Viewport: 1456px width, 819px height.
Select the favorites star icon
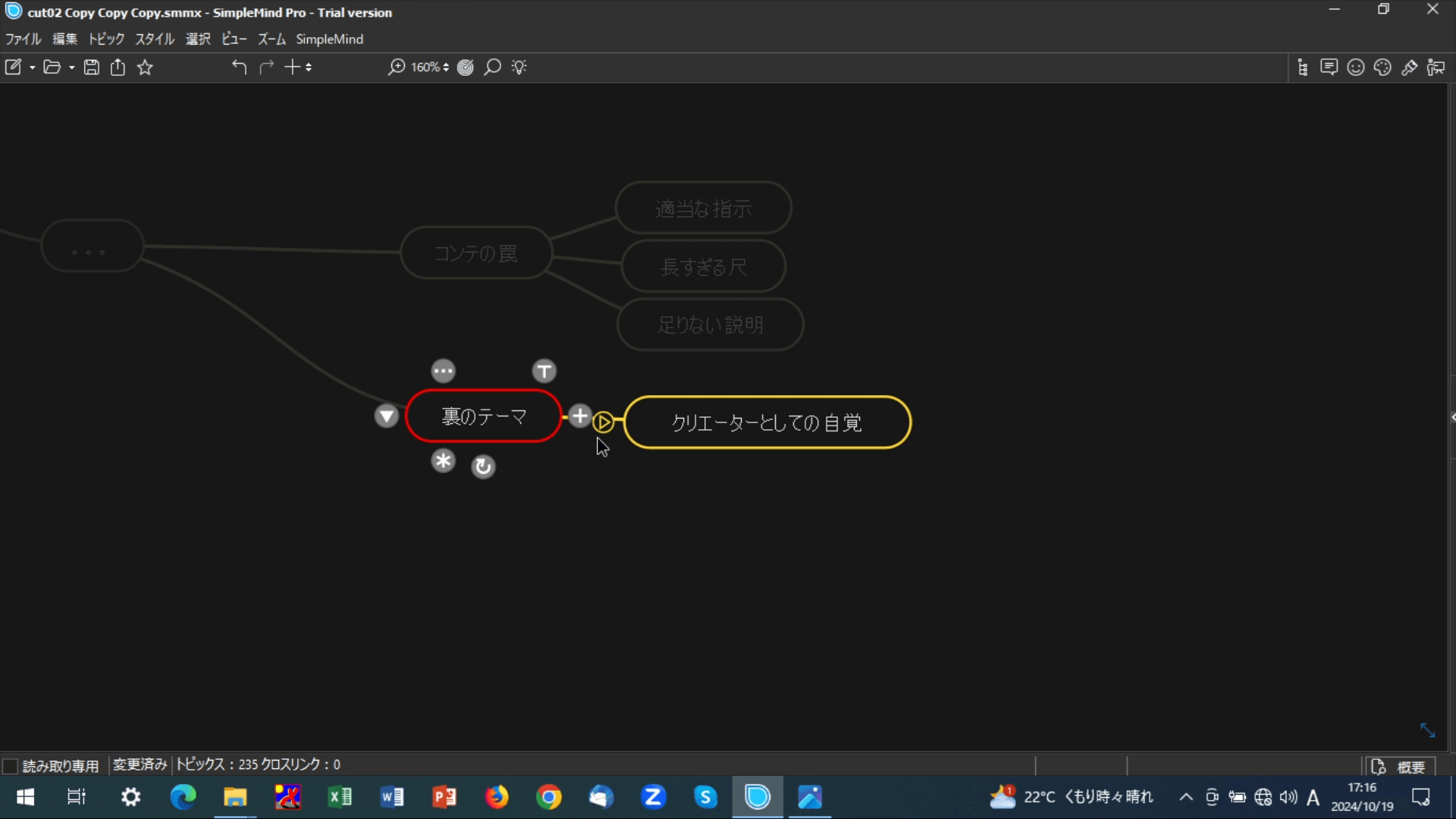pos(145,67)
